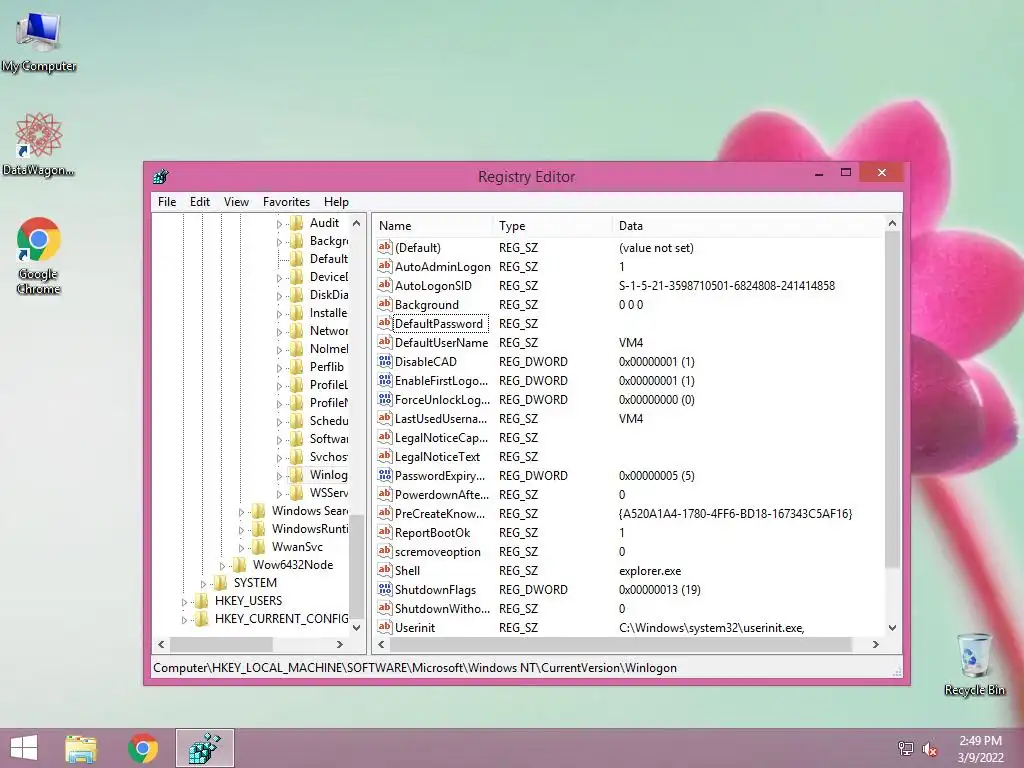Click the tree pane scroll-down arrow
Viewport: 1024px width, 768px height.
pos(357,628)
